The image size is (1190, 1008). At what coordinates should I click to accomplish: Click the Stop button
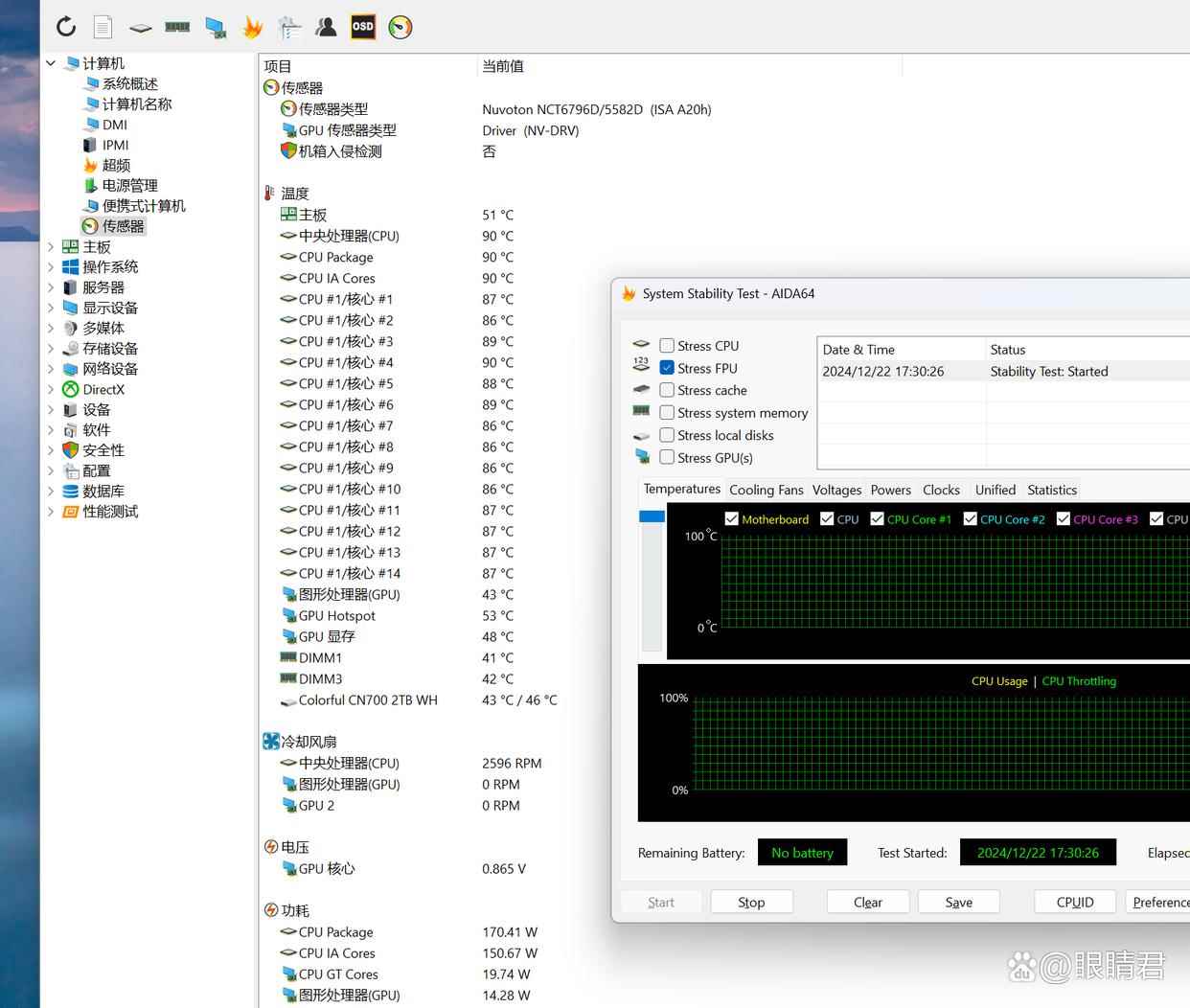[752, 903]
